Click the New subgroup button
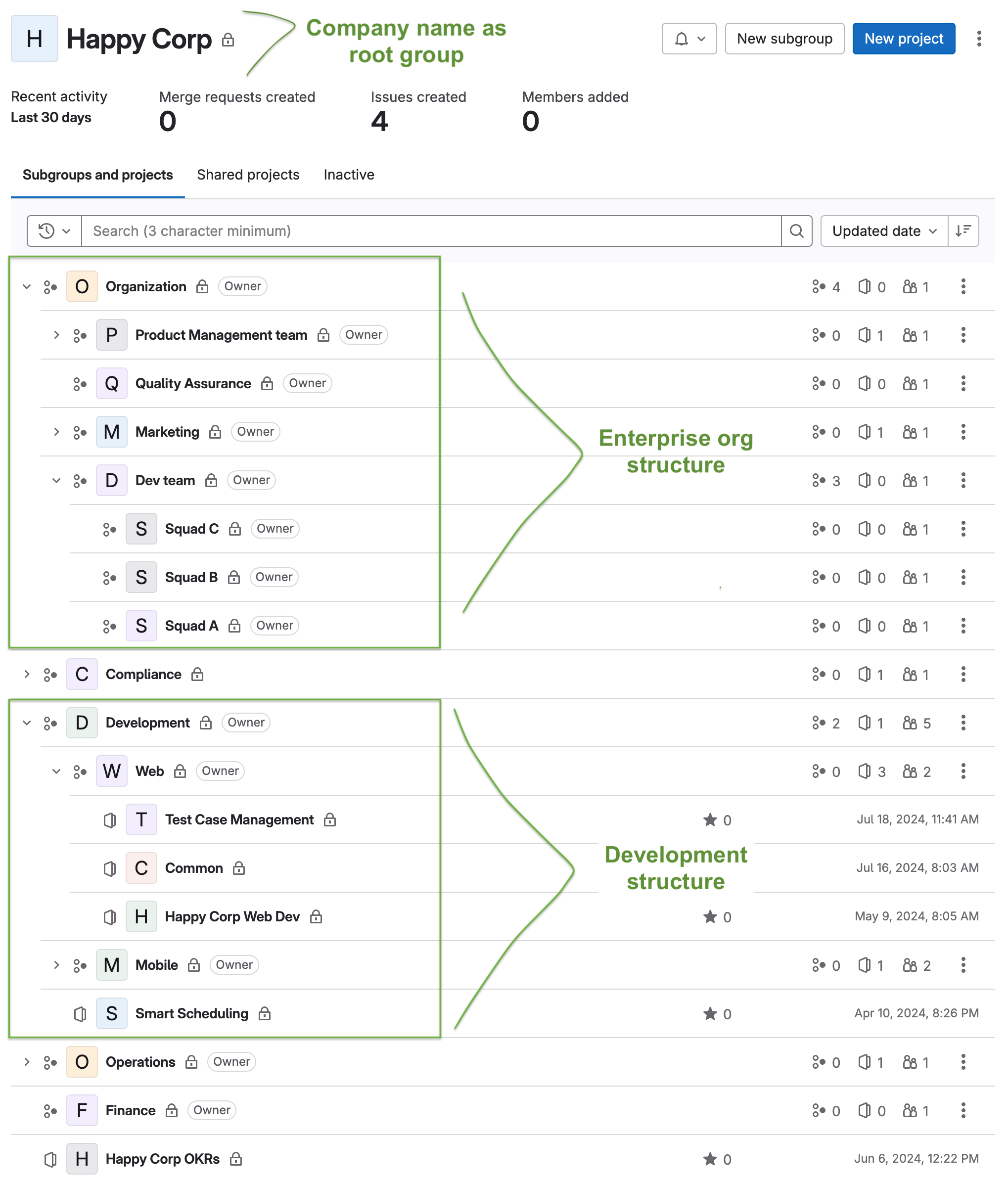Screen dimensions: 1008x1182 [784, 39]
